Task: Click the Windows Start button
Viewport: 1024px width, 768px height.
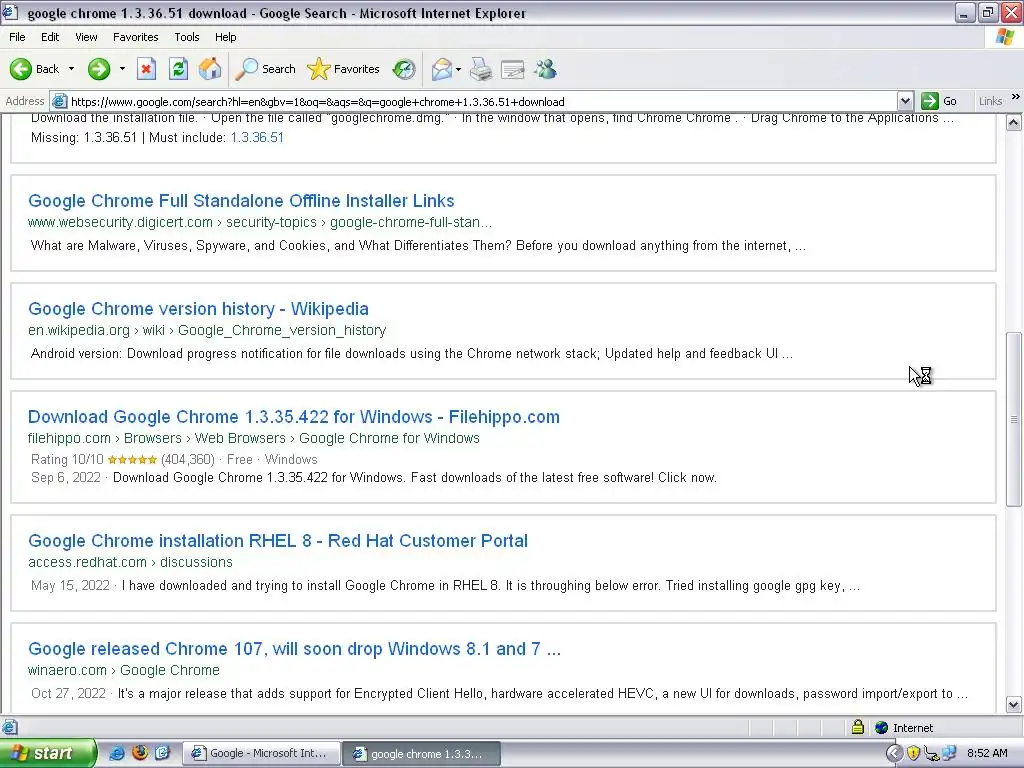Action: 48,753
